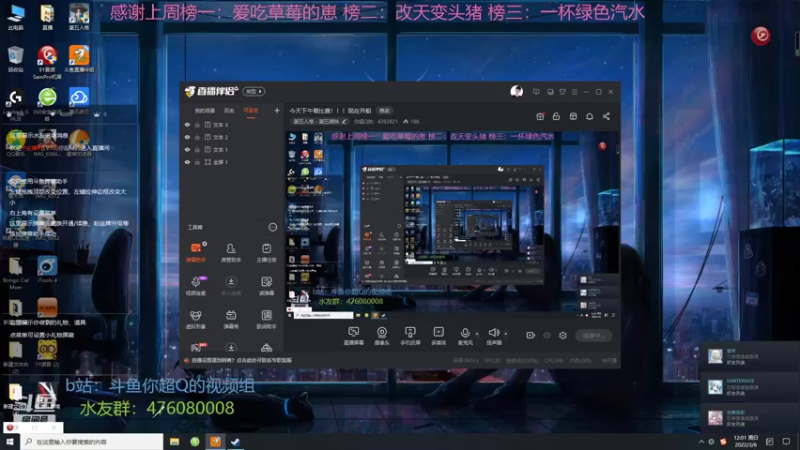The image size is (800, 450).
Task: Click the start streaming button
Action: (x=593, y=335)
